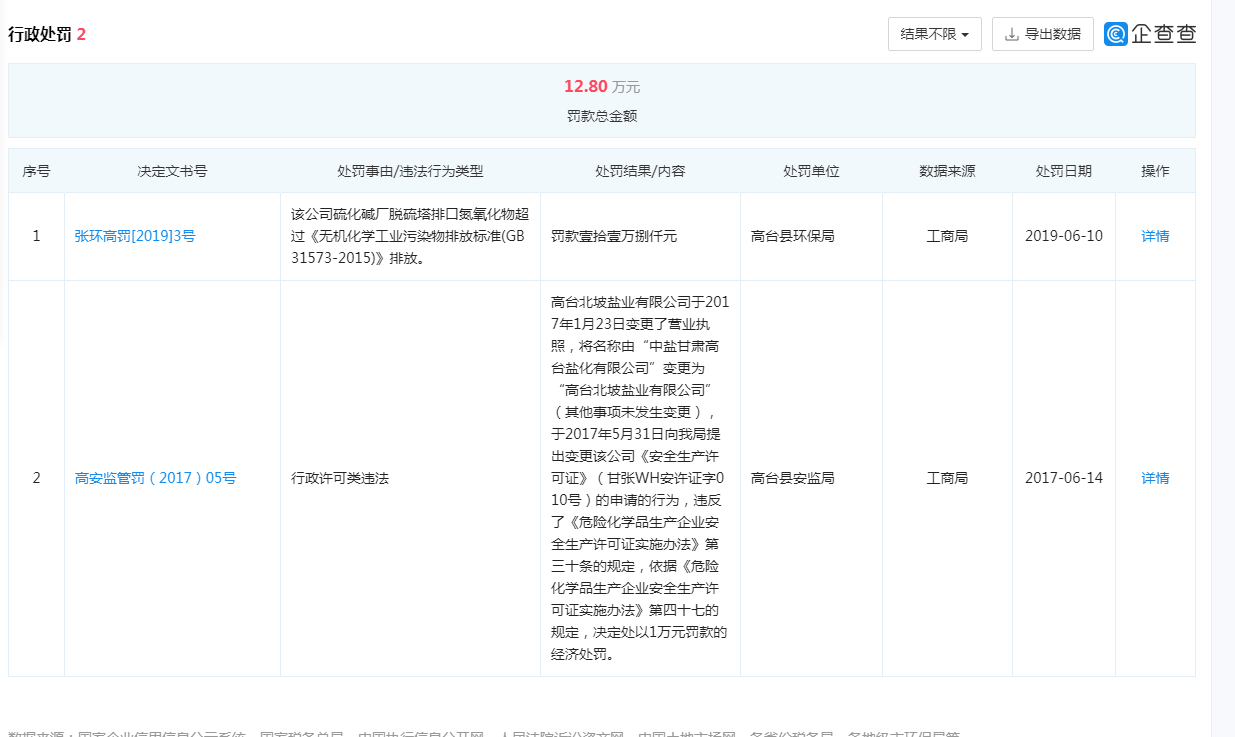Open document link 高安监管罚（2017）05号

coord(156,478)
